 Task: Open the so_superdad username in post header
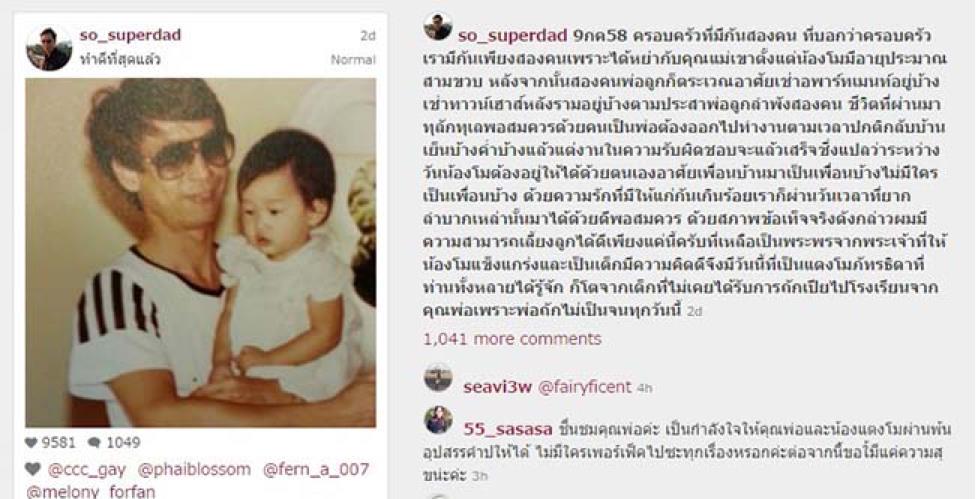[130, 35]
